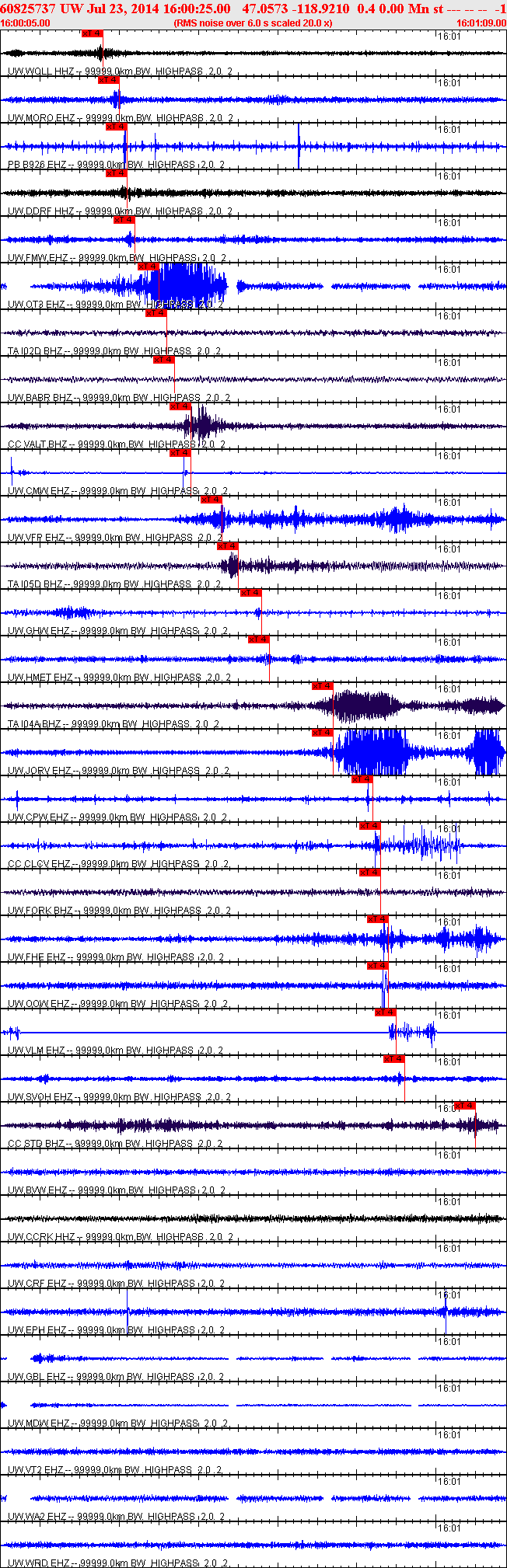Select the pick marker on CC.STD trace
The width and height of the screenshot is (507, 1568).
coord(464,1106)
